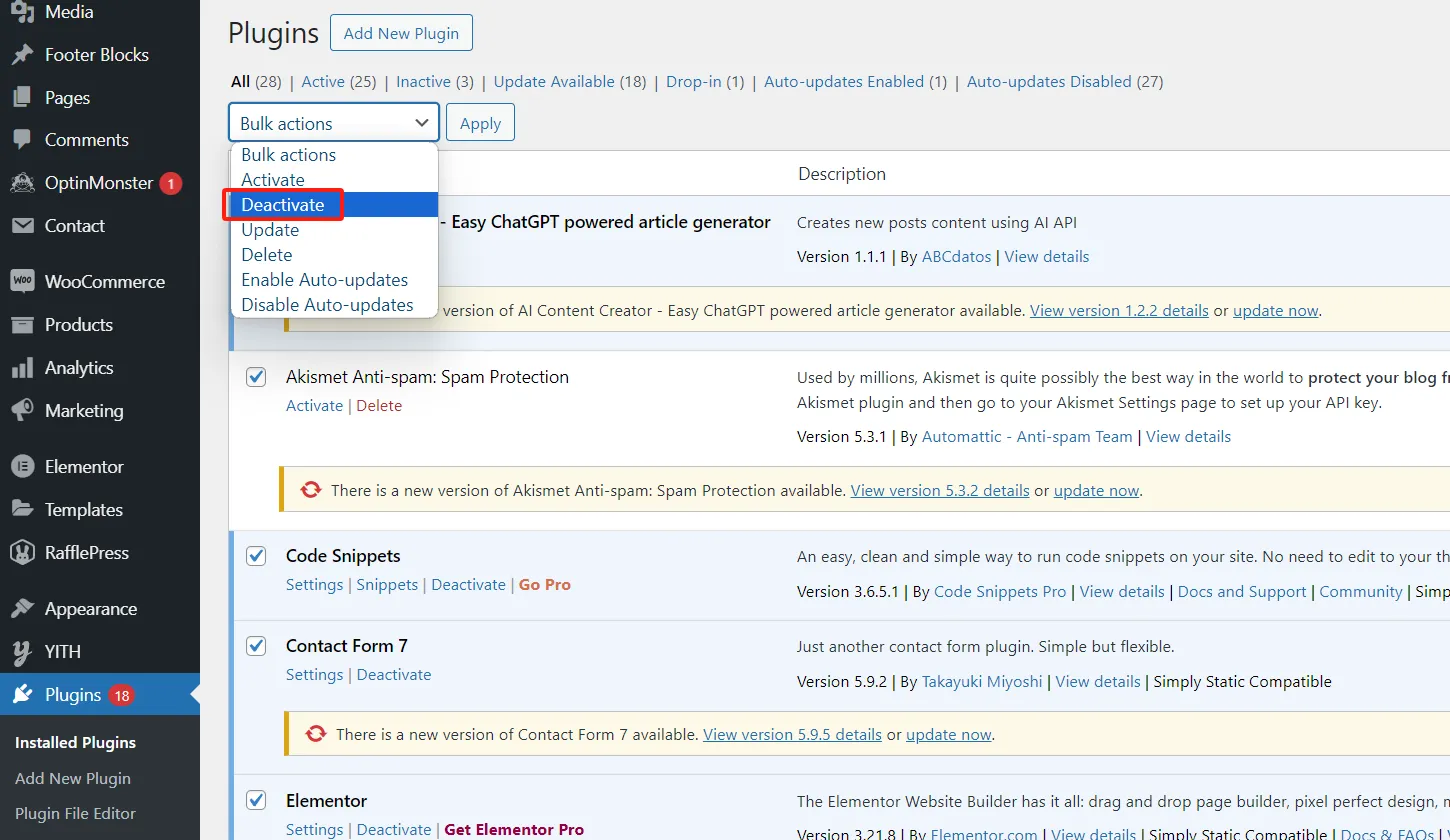This screenshot has height=840, width=1450.
Task: Click the Plugins 18 updates badge
Action: (122, 695)
